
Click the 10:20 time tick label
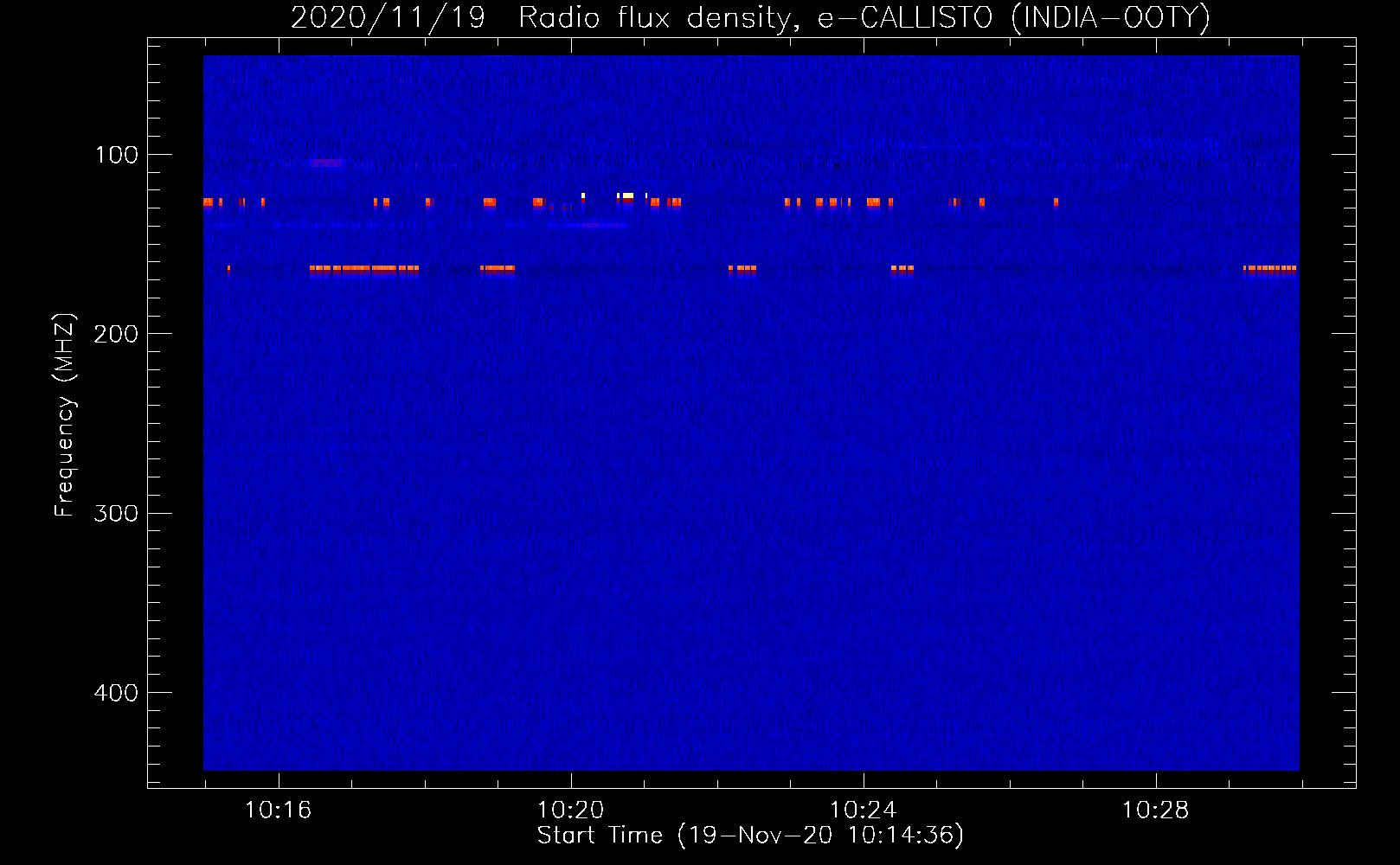(570, 810)
